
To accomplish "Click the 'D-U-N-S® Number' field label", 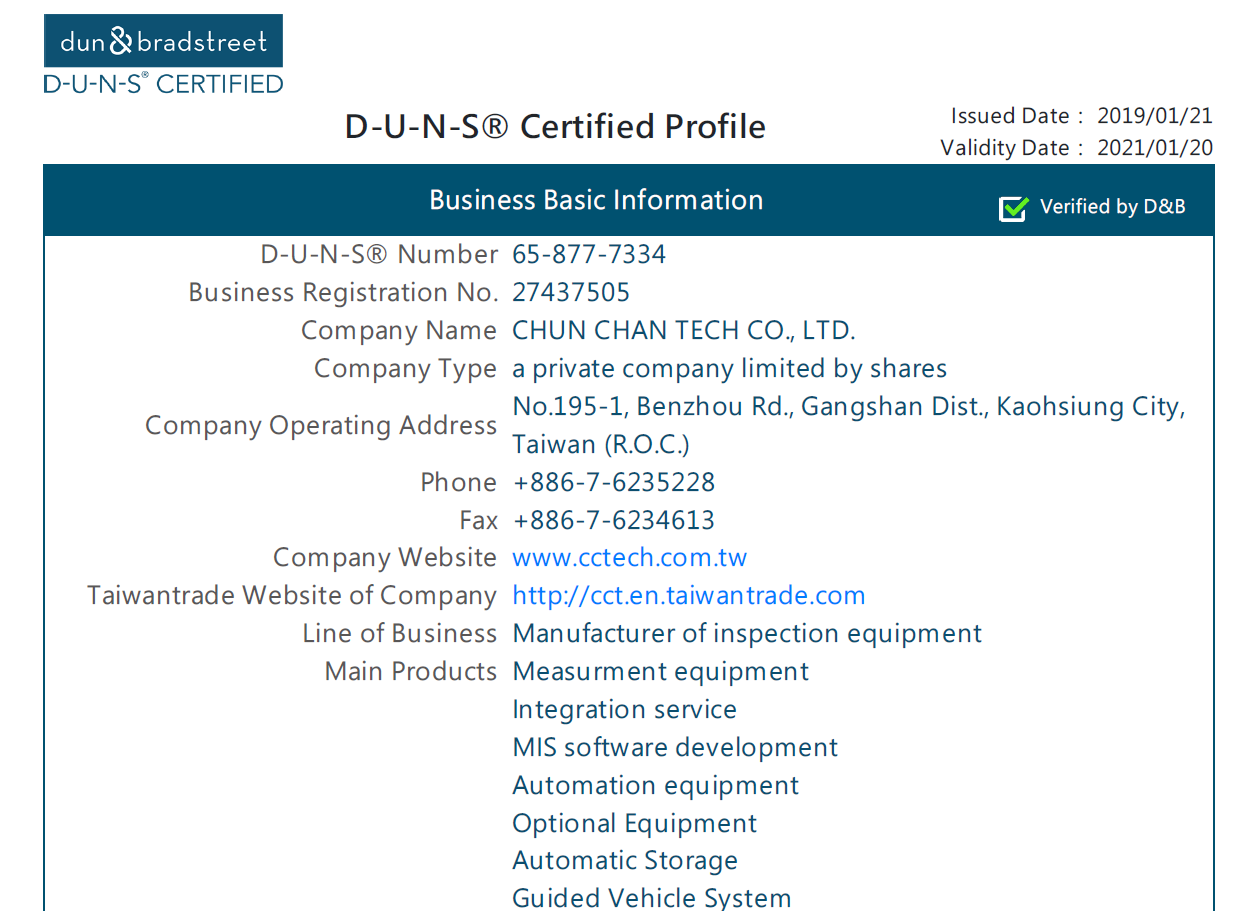I will pyautogui.click(x=379, y=254).
